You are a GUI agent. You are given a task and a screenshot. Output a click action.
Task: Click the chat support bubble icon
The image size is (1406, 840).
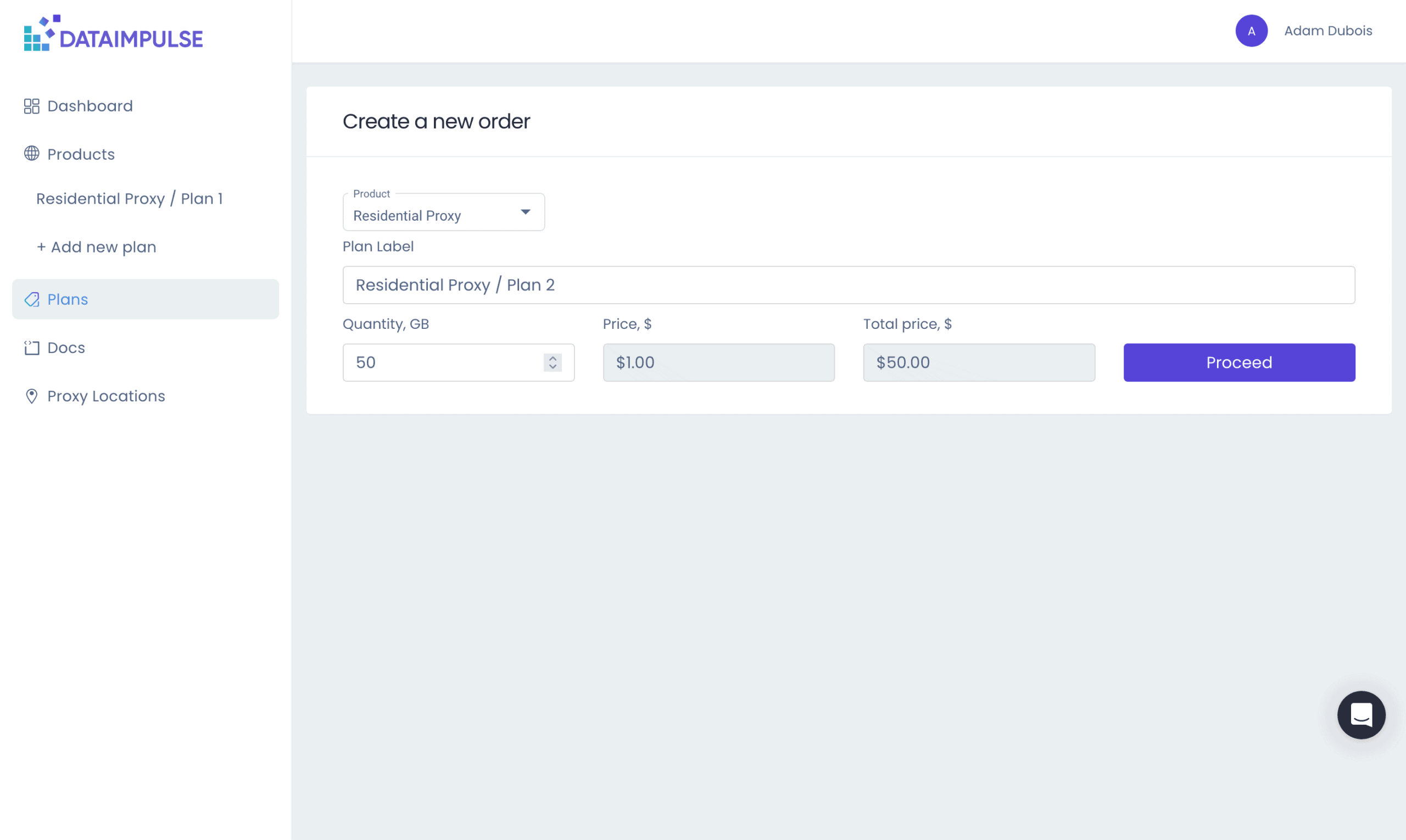tap(1362, 715)
